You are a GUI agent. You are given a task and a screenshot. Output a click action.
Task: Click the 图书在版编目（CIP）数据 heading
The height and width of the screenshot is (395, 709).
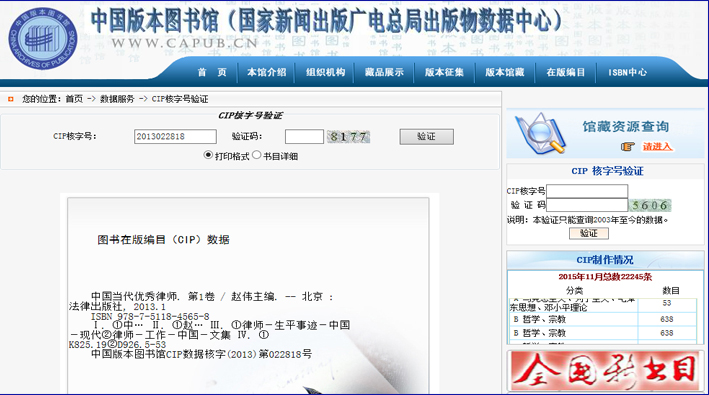(x=163, y=240)
